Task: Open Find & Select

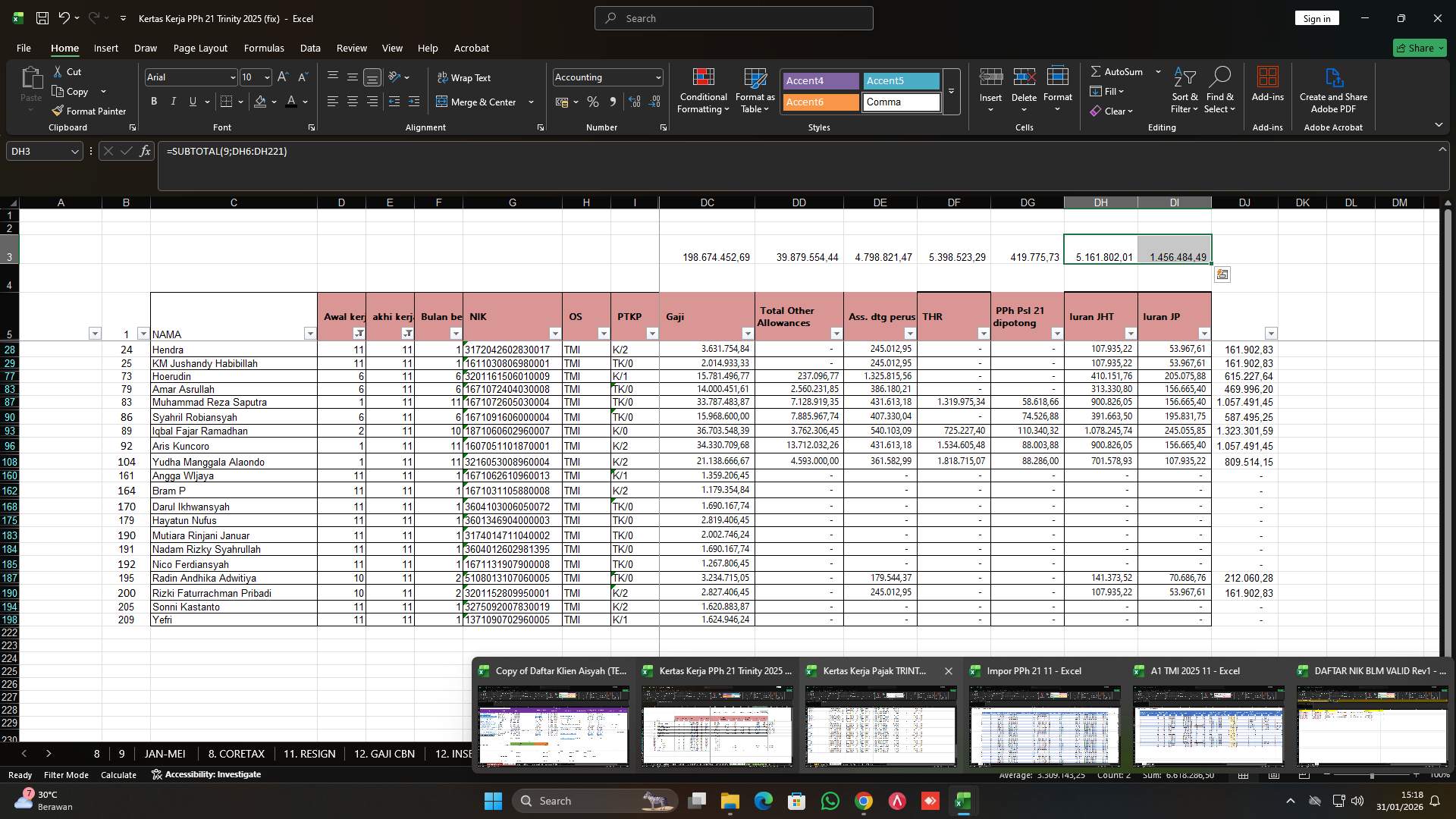Action: coord(1220,89)
